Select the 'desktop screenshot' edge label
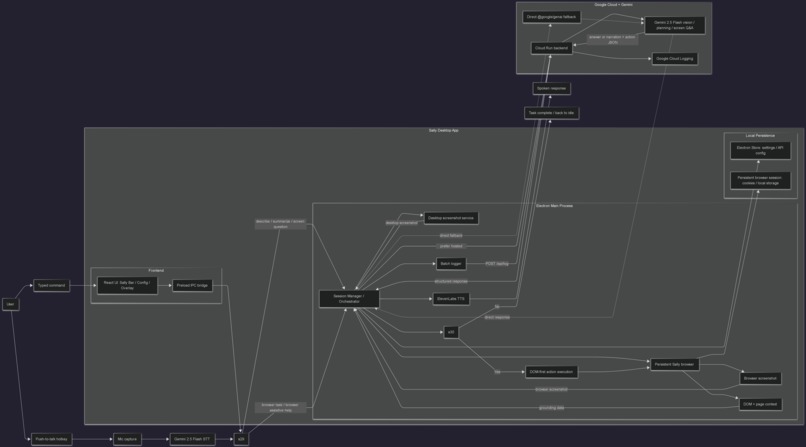Viewport: 806px width, 447px height. point(401,223)
